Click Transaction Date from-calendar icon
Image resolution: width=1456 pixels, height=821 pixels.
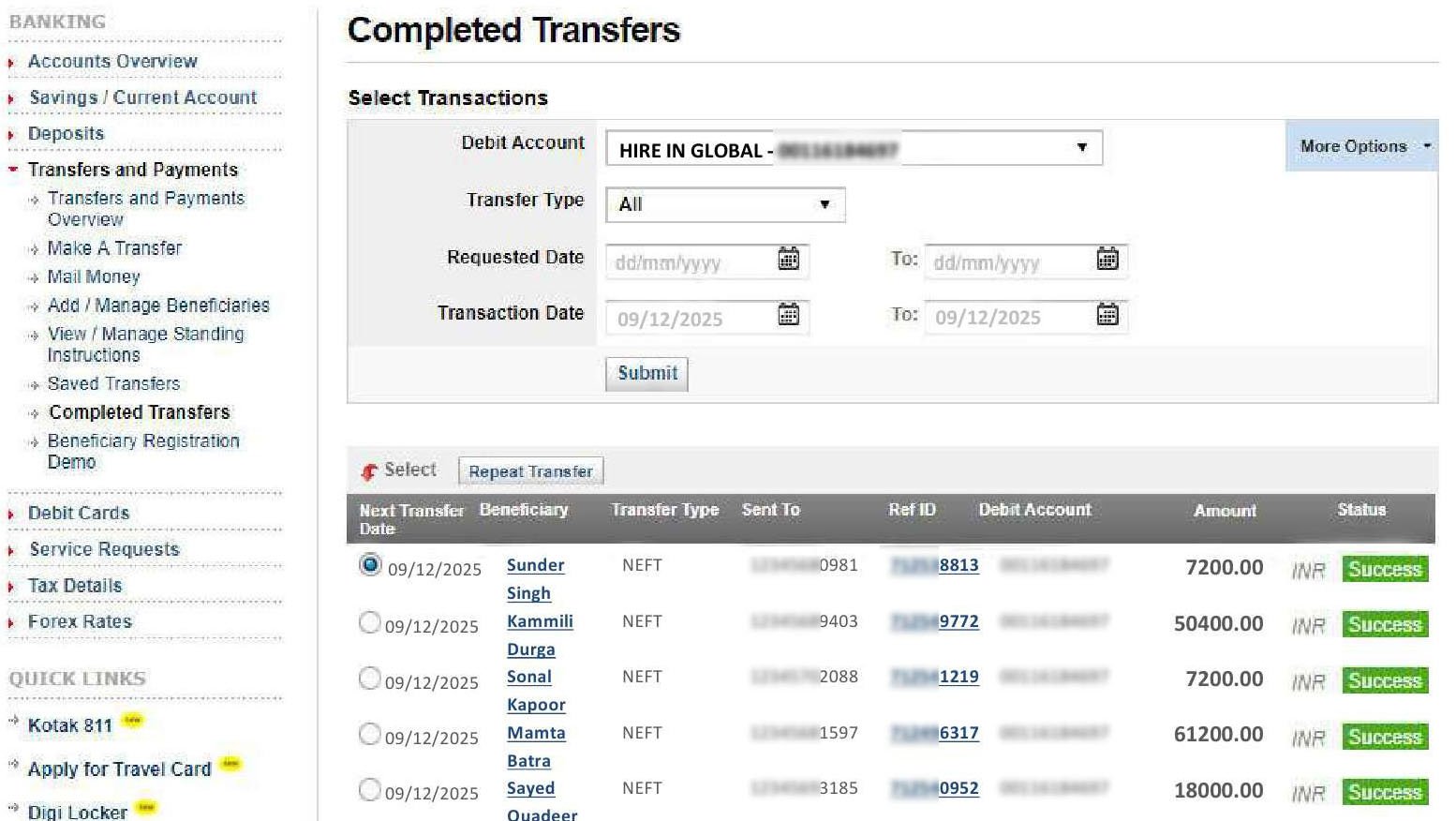coord(788,315)
